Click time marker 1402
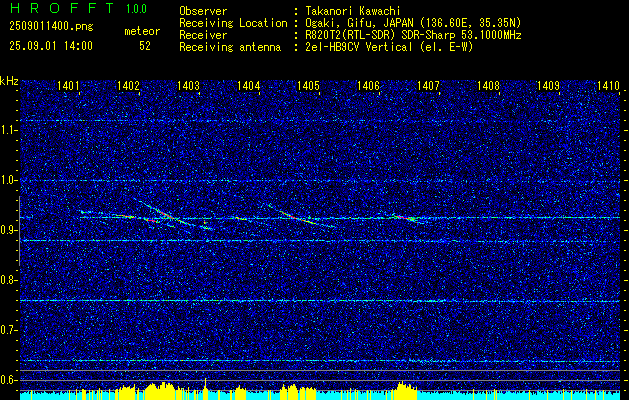The height and width of the screenshot is (400, 629). click(x=128, y=85)
